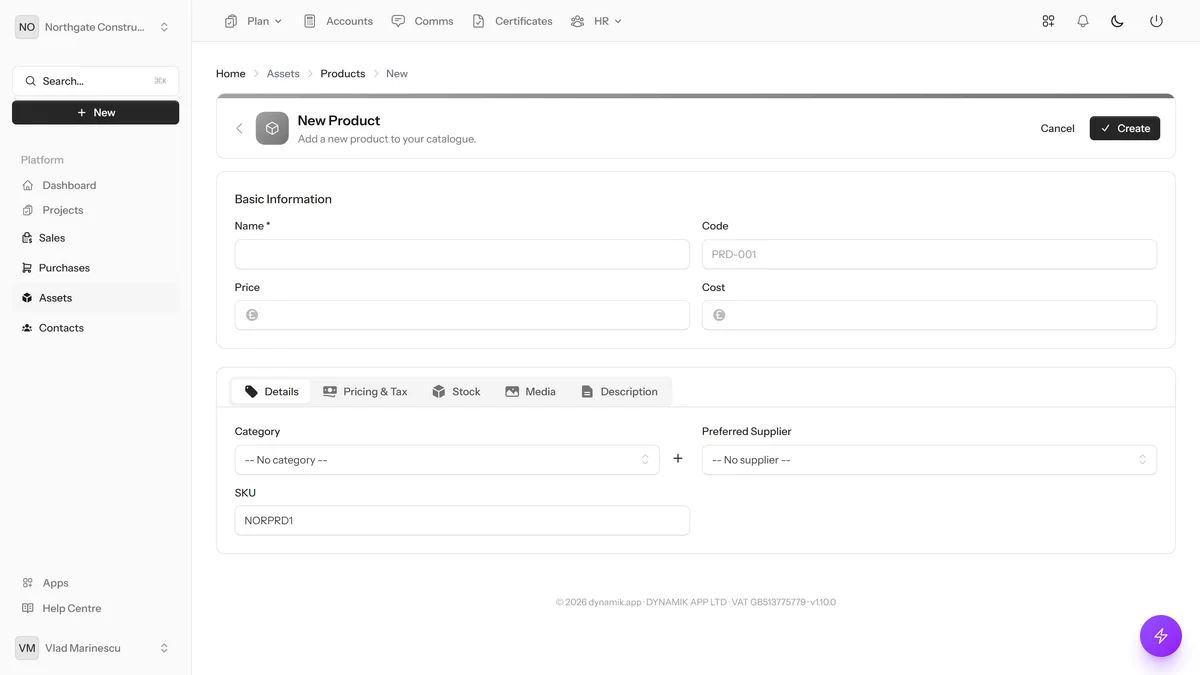Focus the Price input field
This screenshot has width=1200, height=675.
tap(462, 315)
